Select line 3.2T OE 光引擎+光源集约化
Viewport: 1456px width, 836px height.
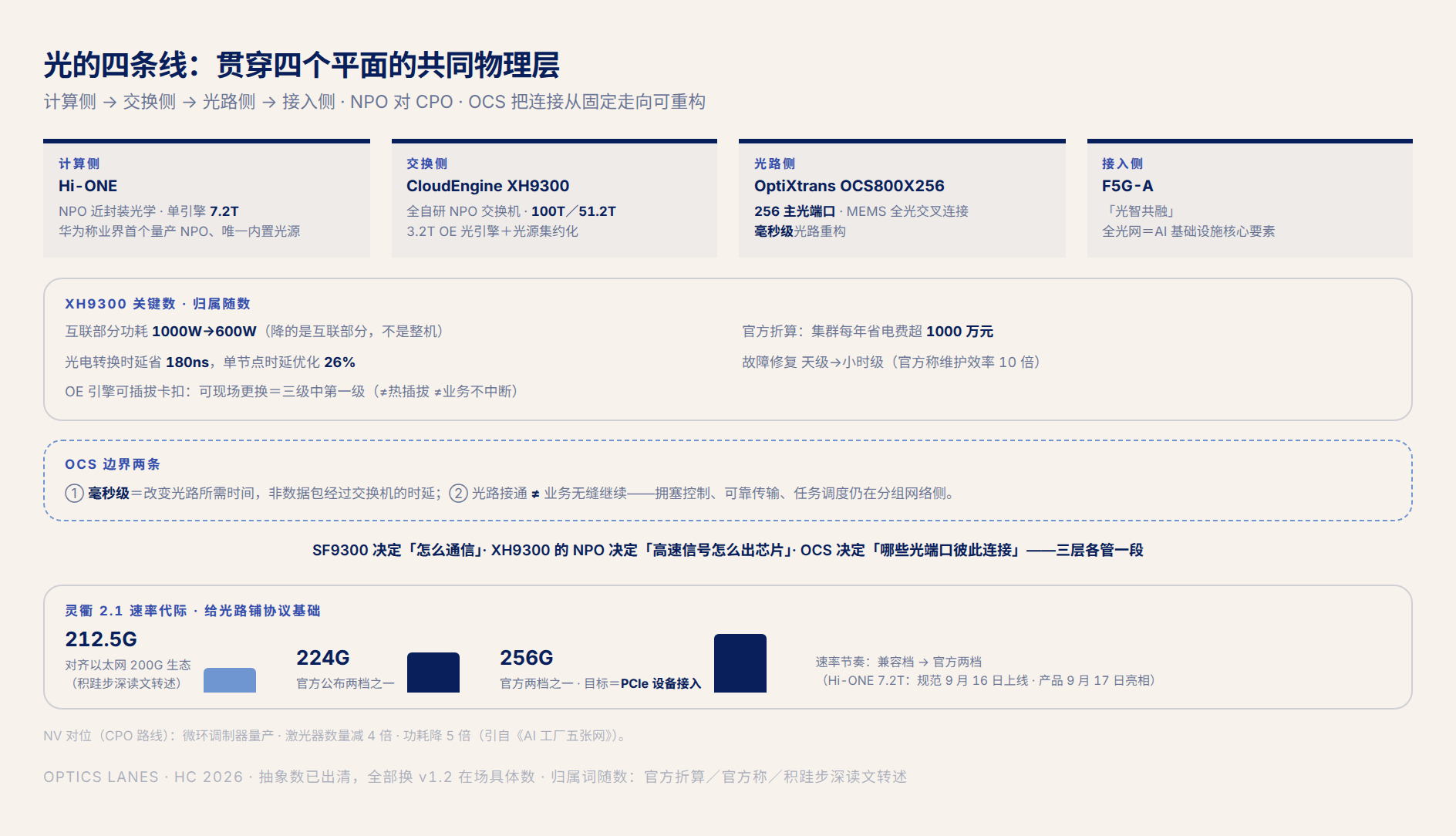[492, 231]
